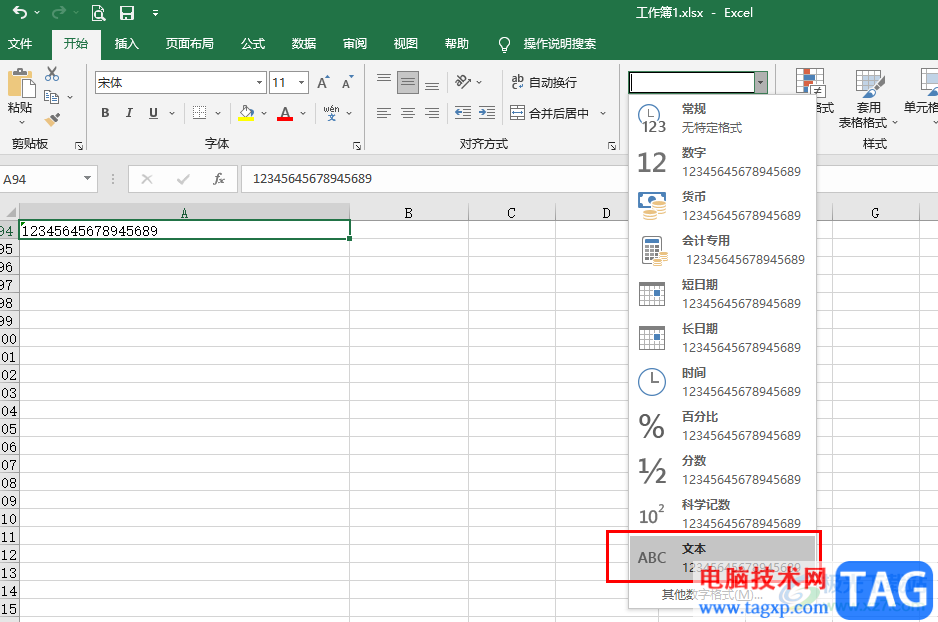Switch to the 视图 tab

click(x=405, y=44)
